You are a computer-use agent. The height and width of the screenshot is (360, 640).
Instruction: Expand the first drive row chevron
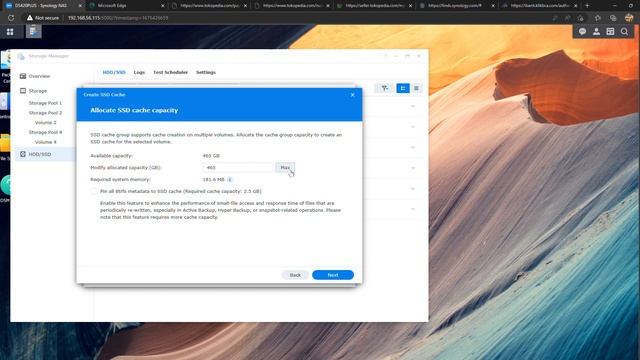point(413,106)
